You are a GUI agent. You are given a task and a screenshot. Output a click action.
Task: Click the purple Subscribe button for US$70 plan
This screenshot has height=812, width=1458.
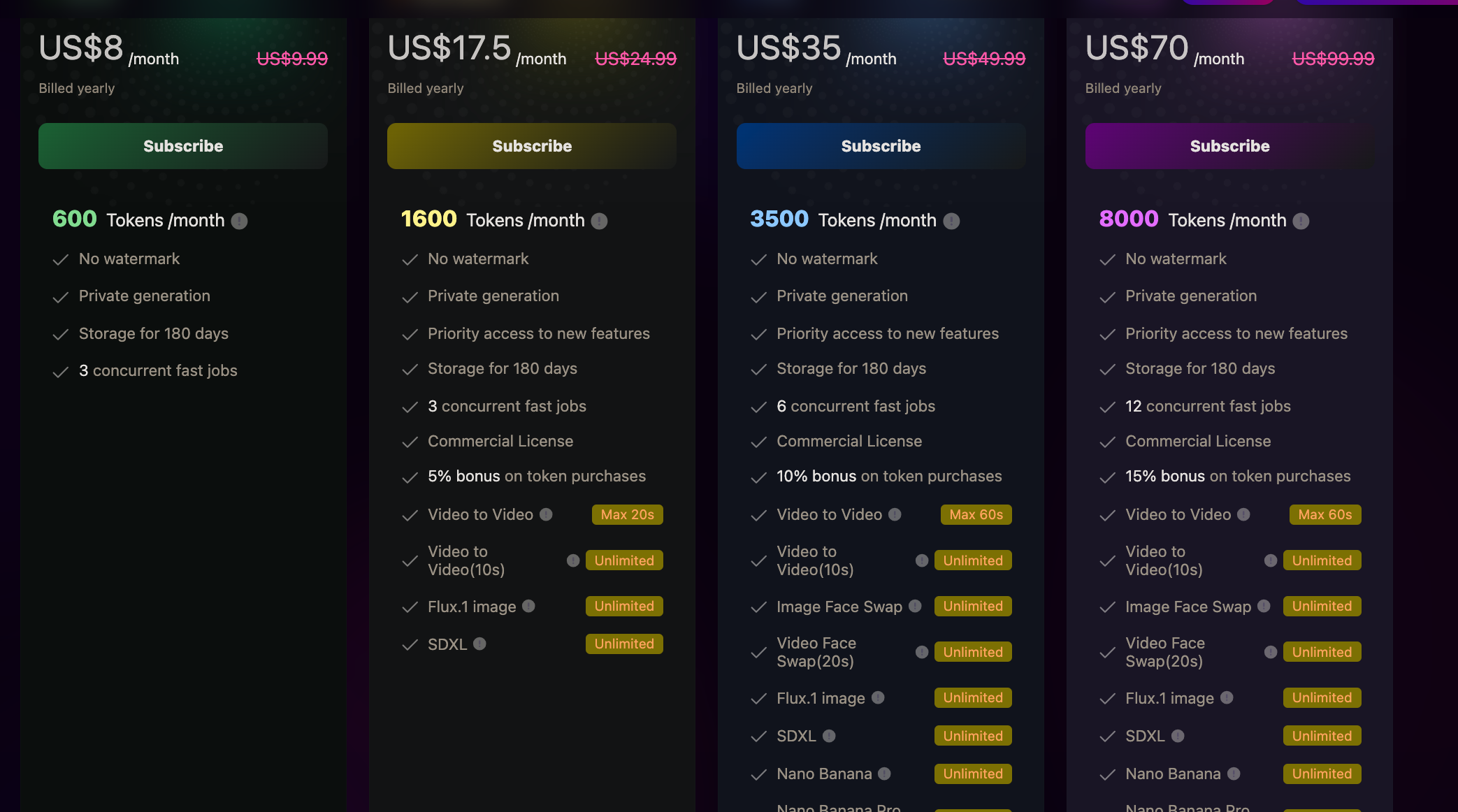[x=1229, y=146]
